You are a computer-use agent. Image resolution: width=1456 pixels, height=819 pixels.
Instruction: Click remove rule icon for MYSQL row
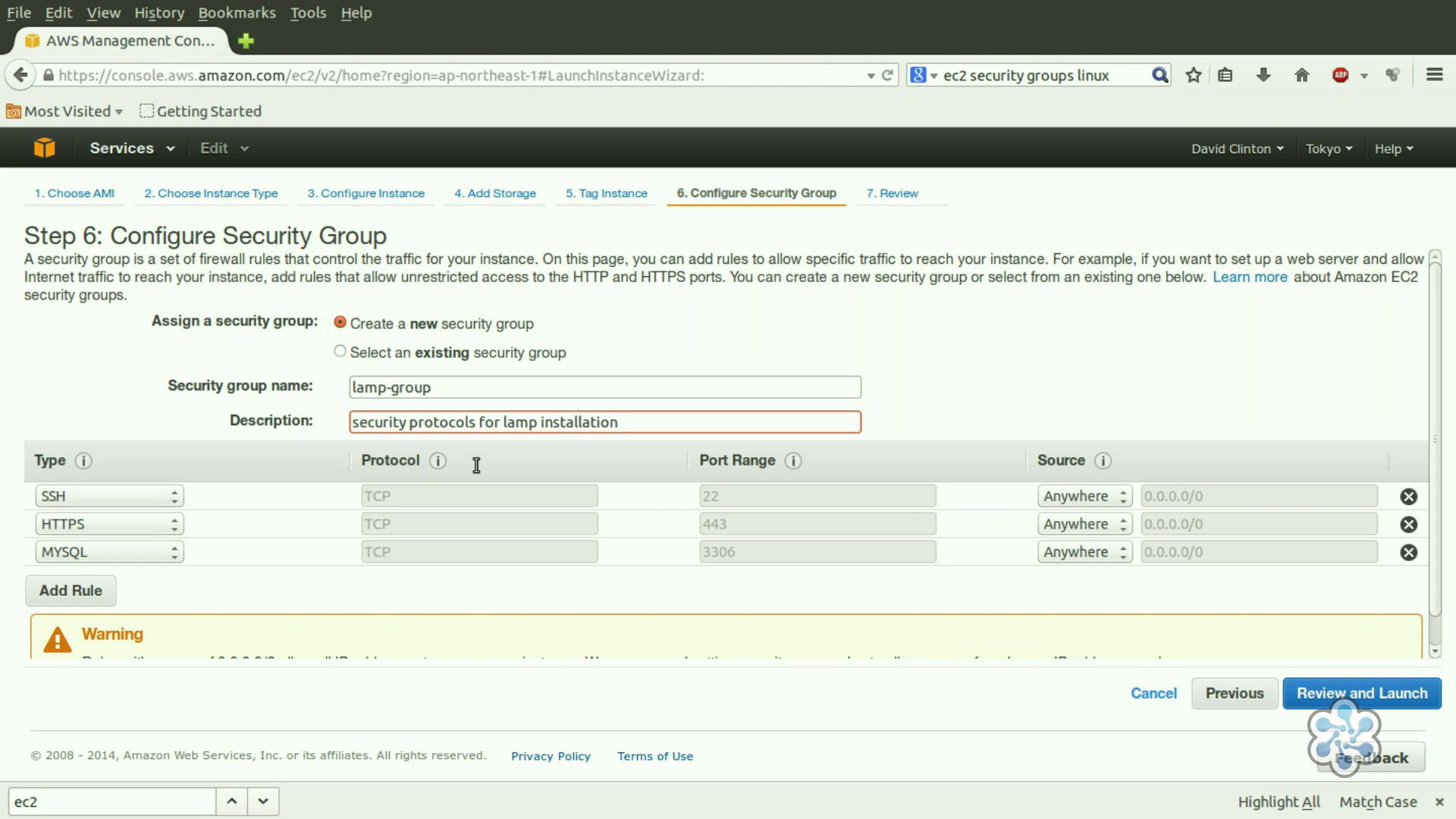[1408, 552]
